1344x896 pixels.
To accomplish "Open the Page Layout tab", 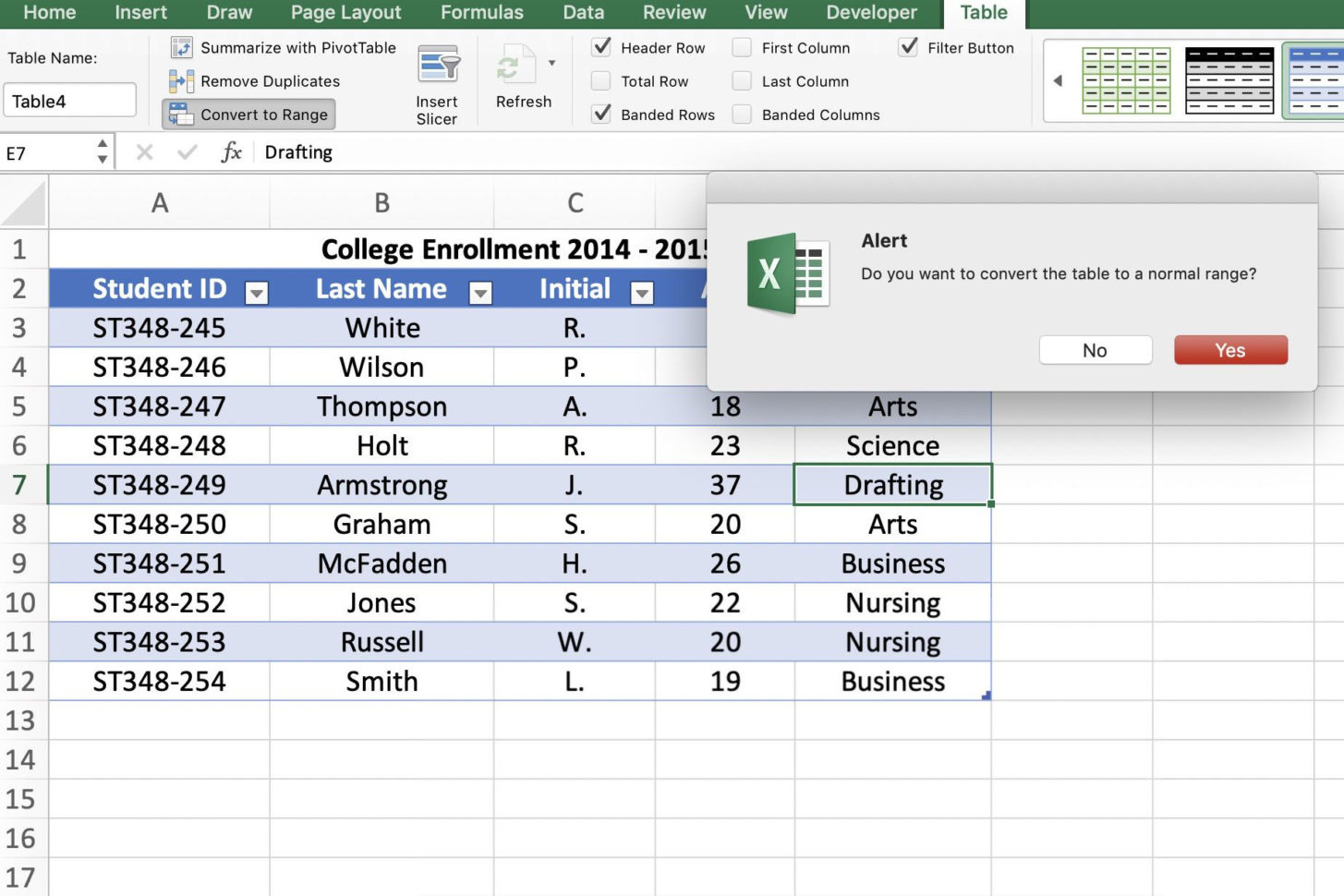I will (345, 13).
